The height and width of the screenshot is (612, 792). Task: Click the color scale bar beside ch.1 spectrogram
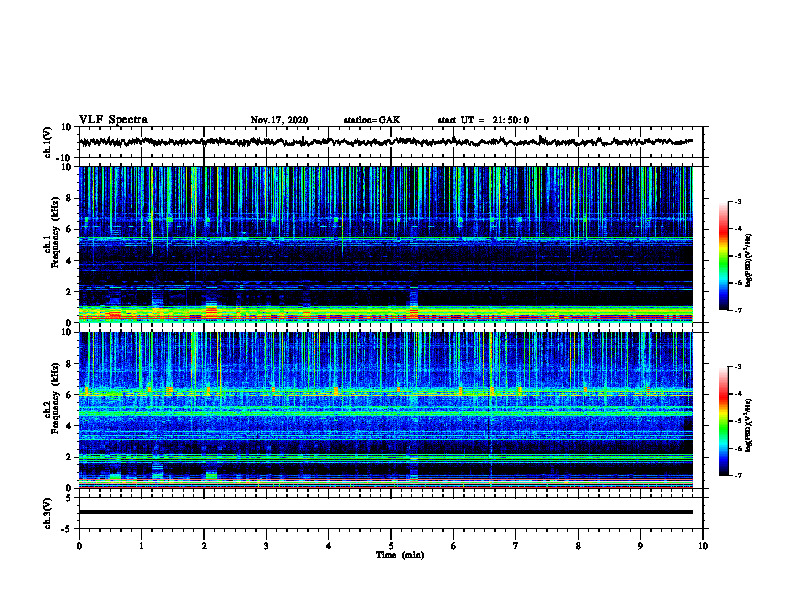pyautogui.click(x=723, y=256)
